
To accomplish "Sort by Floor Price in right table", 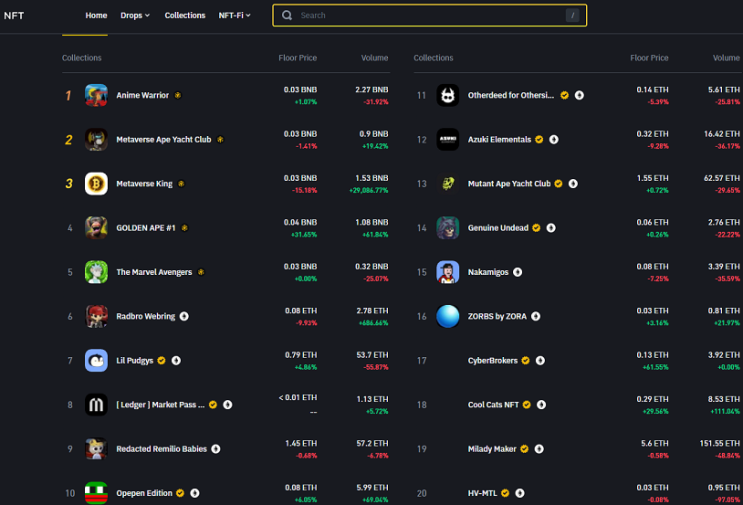I will point(649,58).
